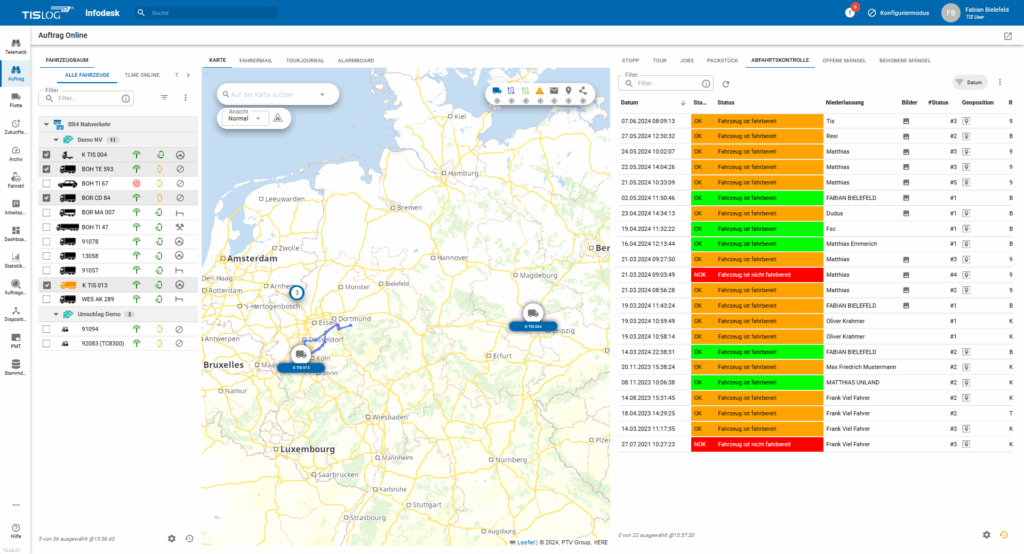The height and width of the screenshot is (554, 1024).
Task: Click the map search field
Action: (270, 94)
